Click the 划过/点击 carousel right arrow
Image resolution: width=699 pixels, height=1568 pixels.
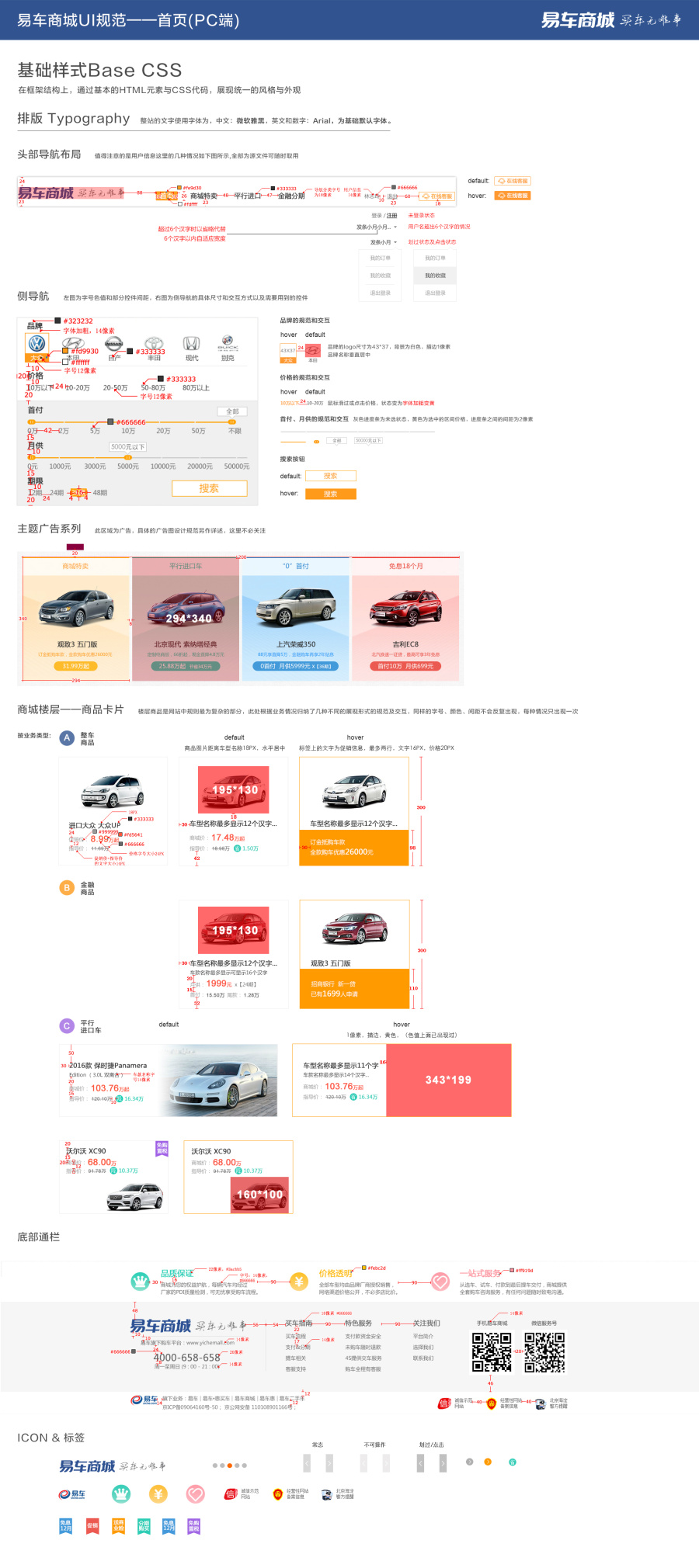tap(443, 1462)
